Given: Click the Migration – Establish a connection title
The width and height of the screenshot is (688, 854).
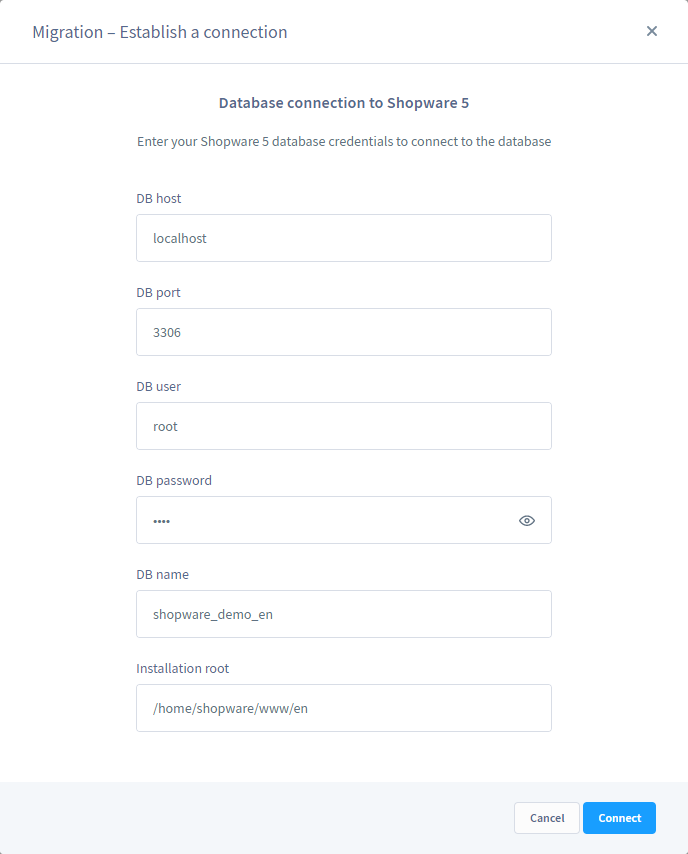Looking at the screenshot, I should pyautogui.click(x=159, y=31).
